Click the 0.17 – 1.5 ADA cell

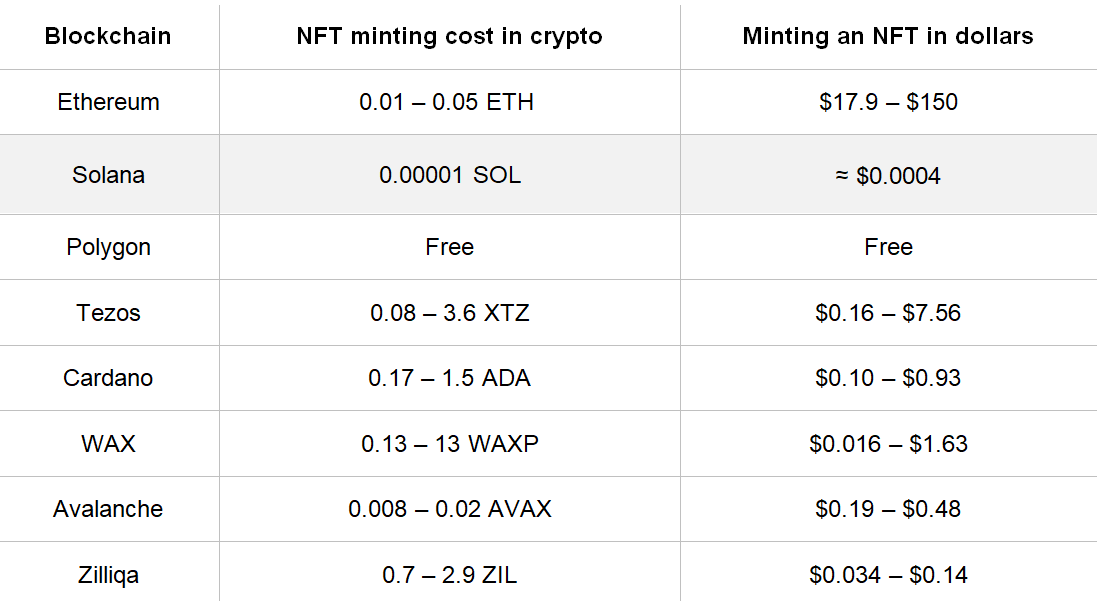point(449,378)
